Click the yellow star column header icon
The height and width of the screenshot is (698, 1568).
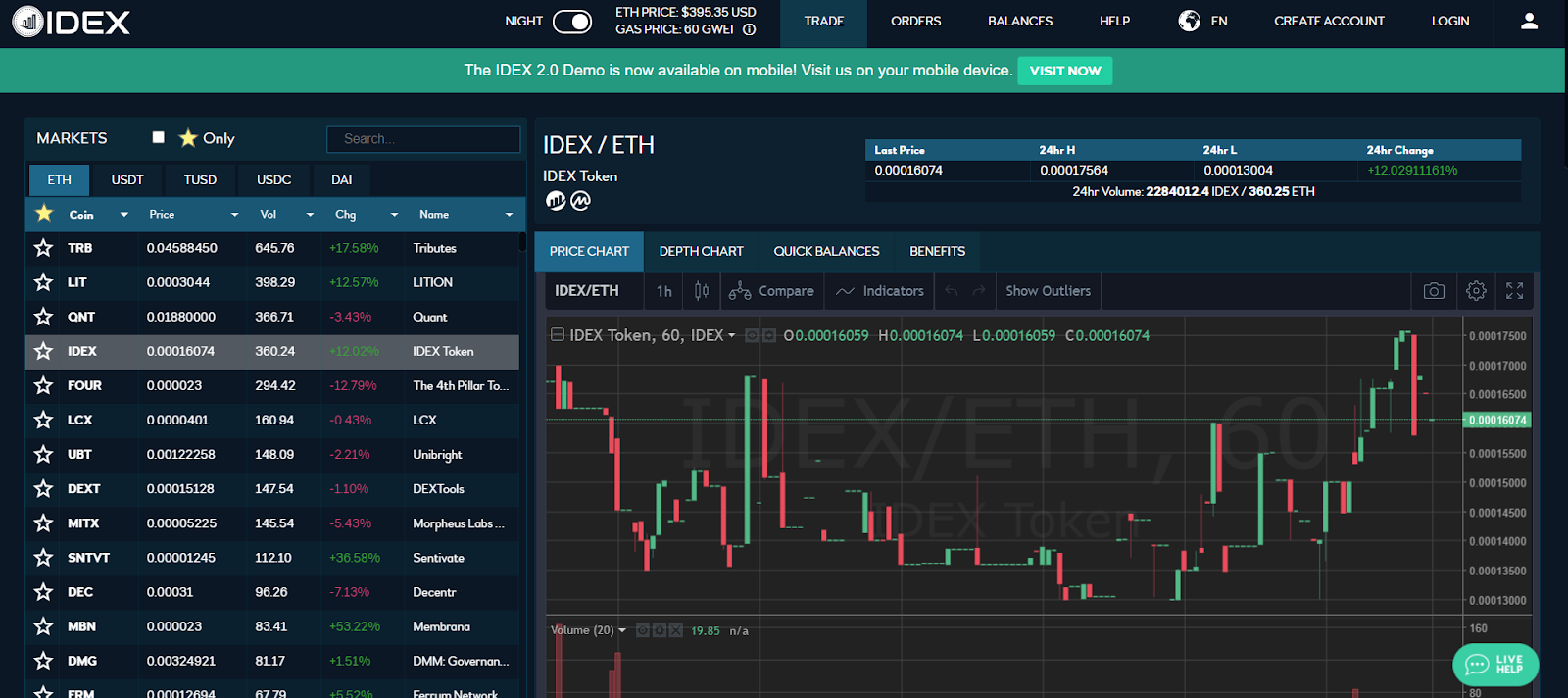(x=44, y=213)
